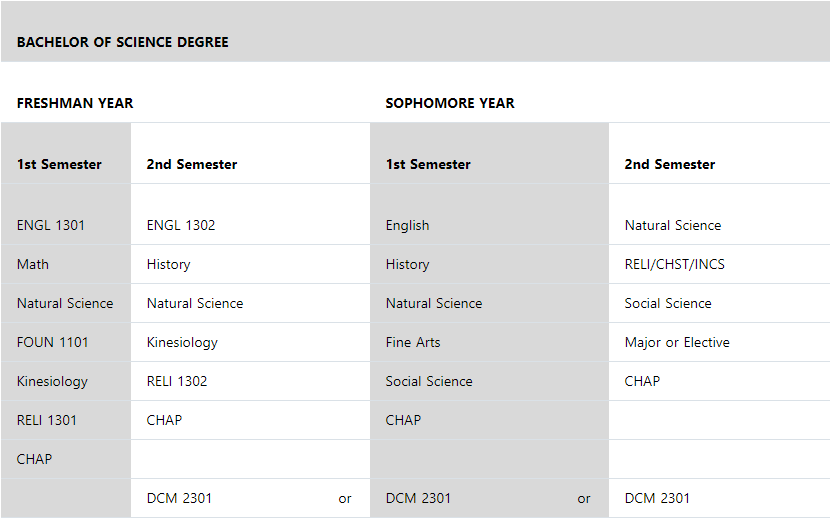The width and height of the screenshot is (830, 520).
Task: Click the ENGL 1301 course cell
Action: tap(51, 225)
